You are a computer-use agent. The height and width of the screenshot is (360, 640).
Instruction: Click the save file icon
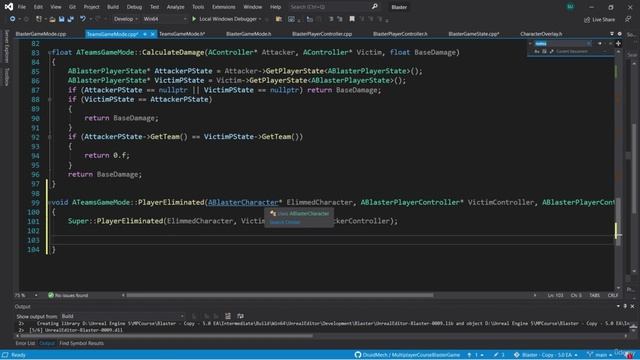point(61,19)
